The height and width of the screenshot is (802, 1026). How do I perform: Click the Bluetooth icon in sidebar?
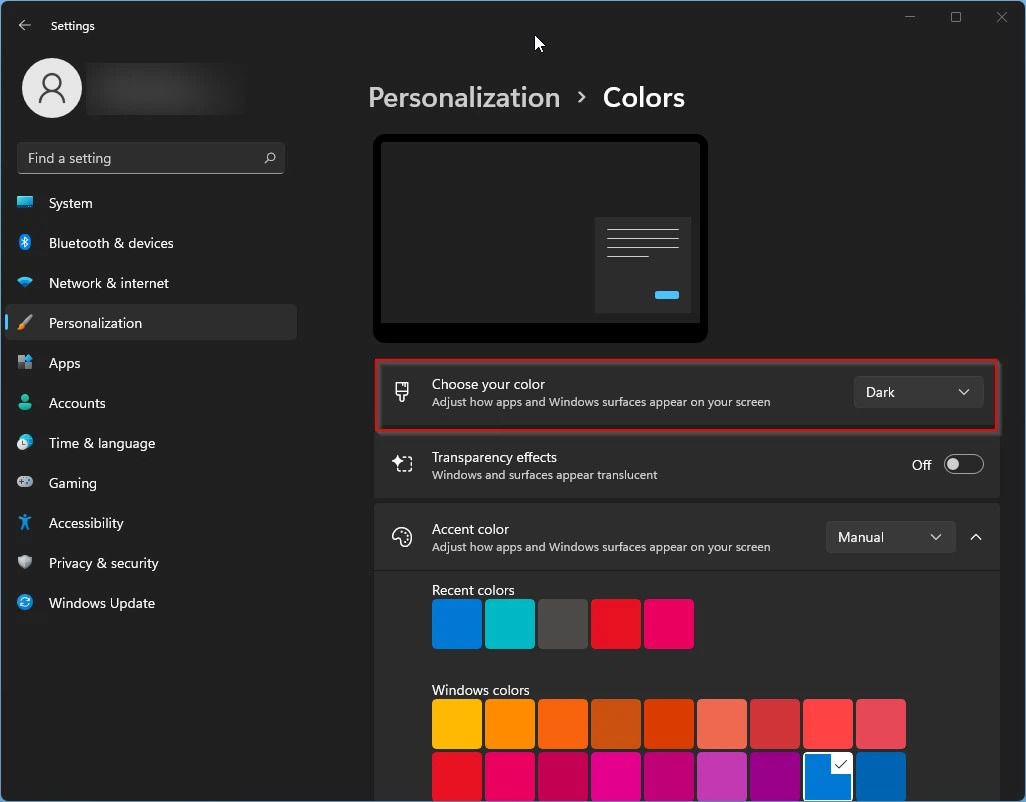tap(25, 243)
